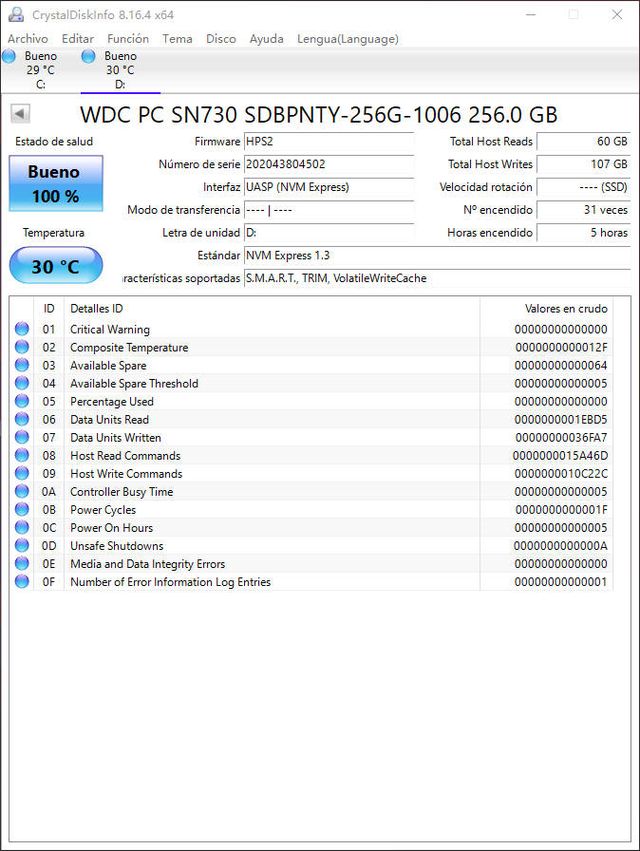Click status orb for Power On Hours
The image size is (640, 851).
click(22, 527)
